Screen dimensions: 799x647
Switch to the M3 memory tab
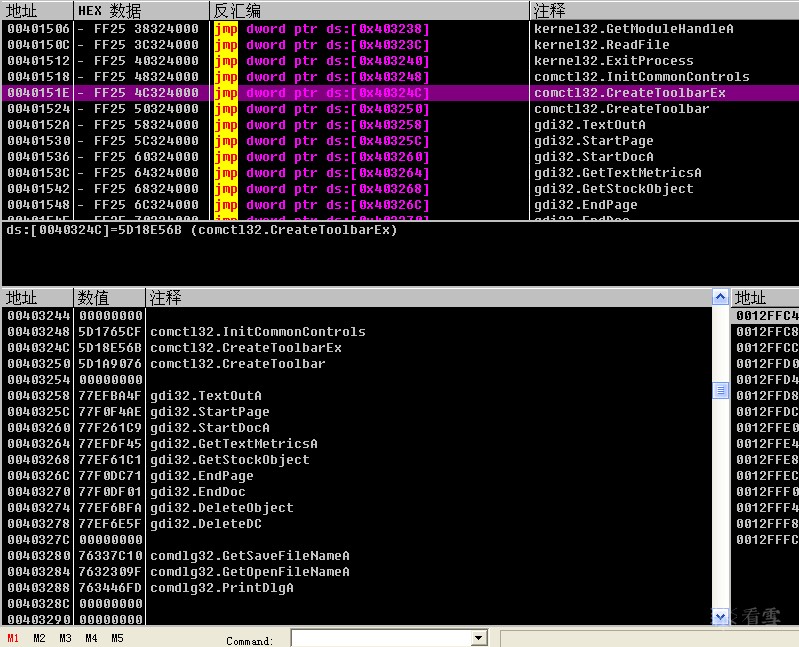tap(65, 638)
